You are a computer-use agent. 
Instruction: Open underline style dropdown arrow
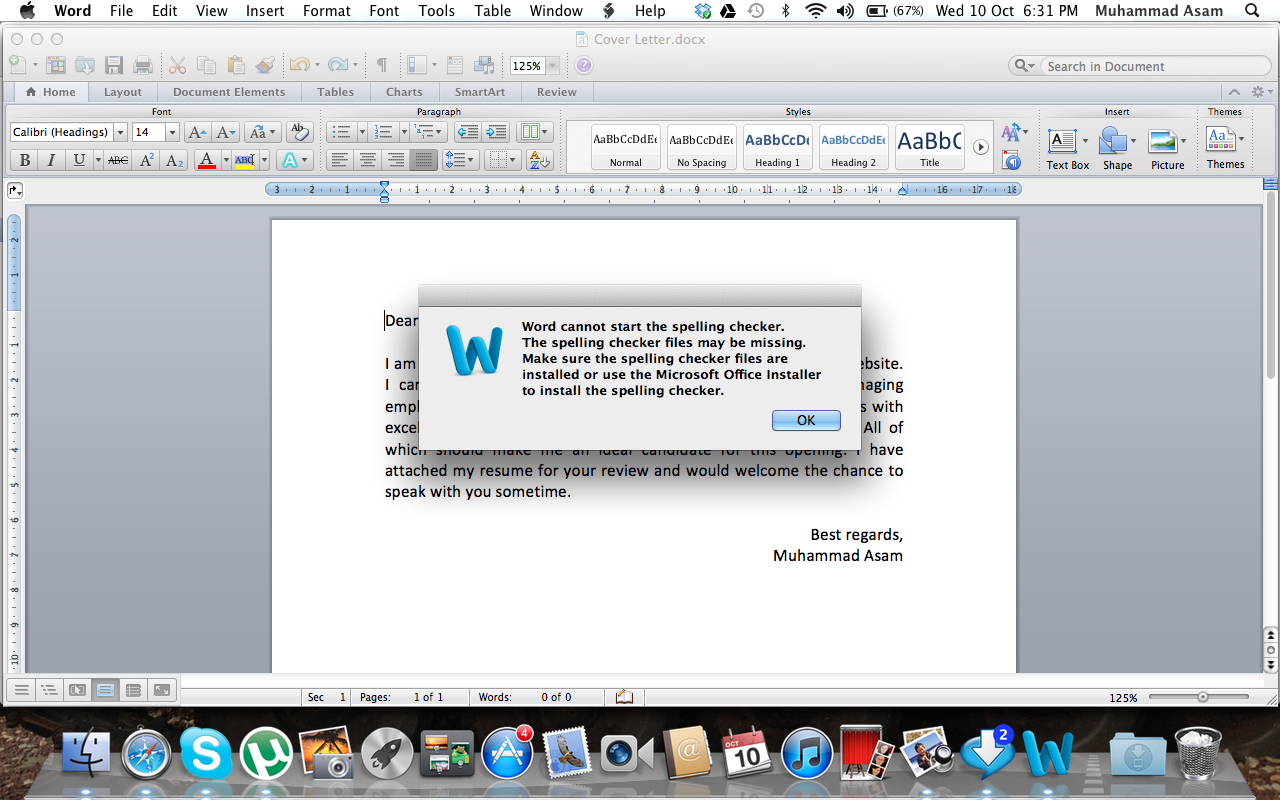point(98,160)
